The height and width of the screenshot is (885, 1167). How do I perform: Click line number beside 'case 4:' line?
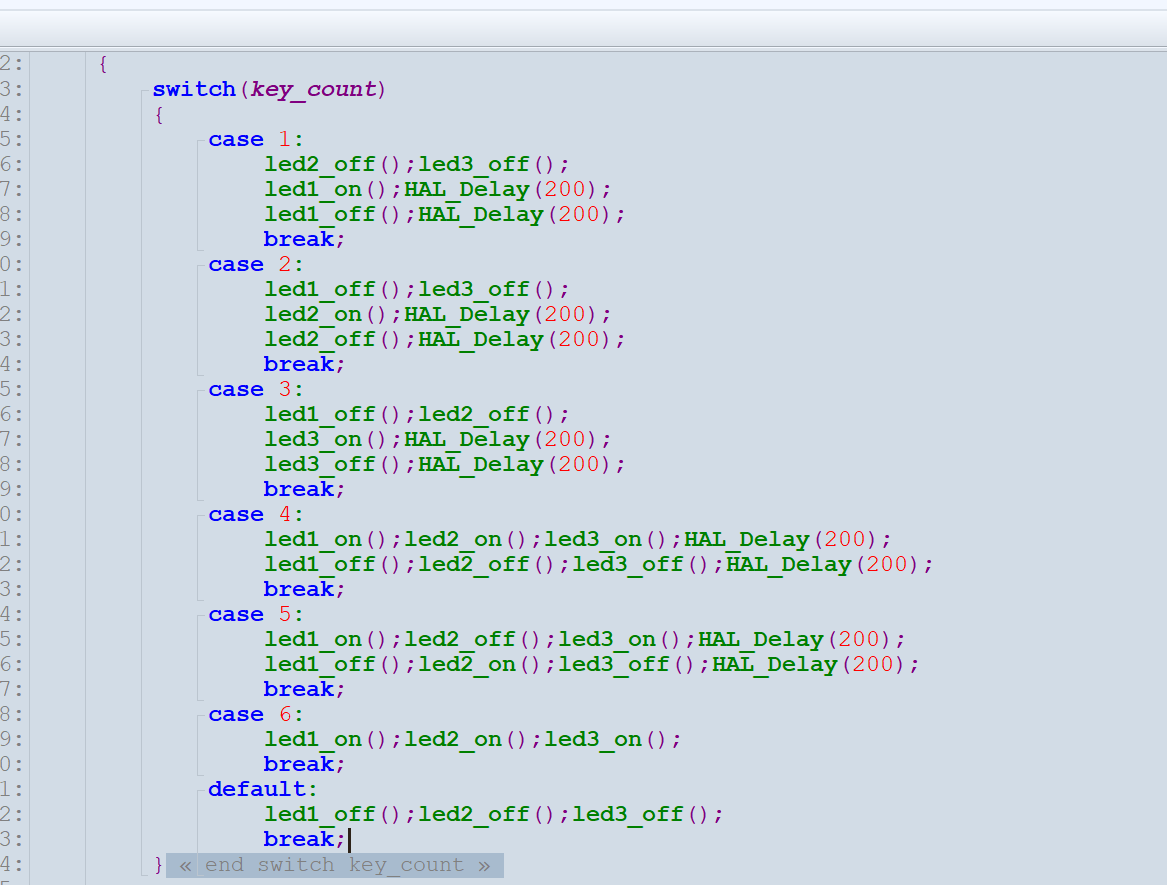click(x=12, y=514)
